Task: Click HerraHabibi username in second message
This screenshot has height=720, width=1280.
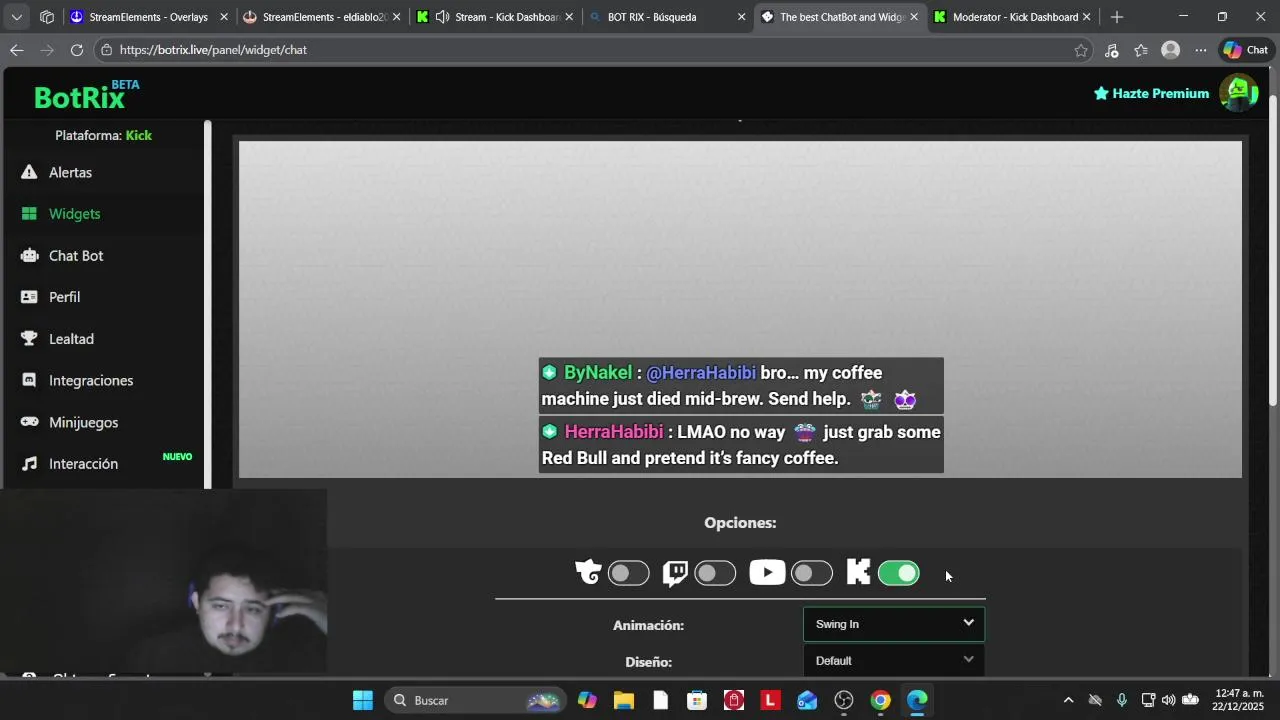Action: pos(614,432)
